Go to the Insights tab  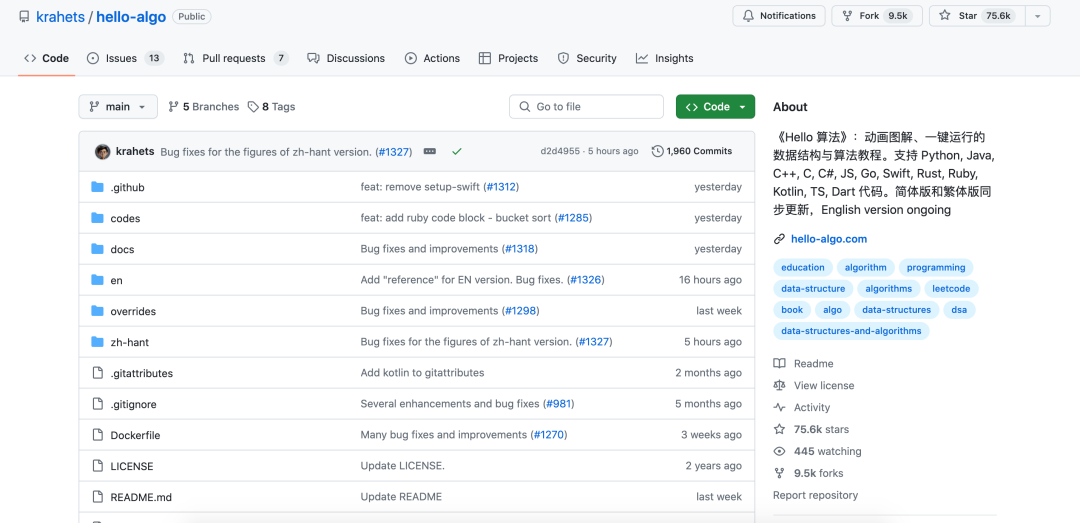pos(665,59)
